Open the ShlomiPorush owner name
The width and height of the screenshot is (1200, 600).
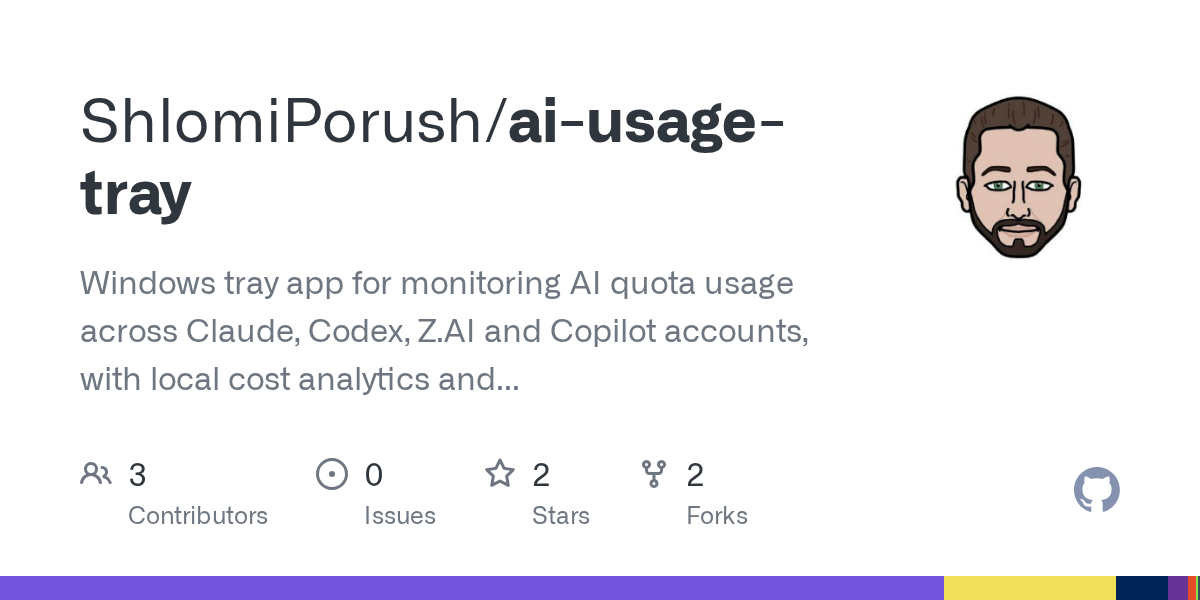coord(288,122)
